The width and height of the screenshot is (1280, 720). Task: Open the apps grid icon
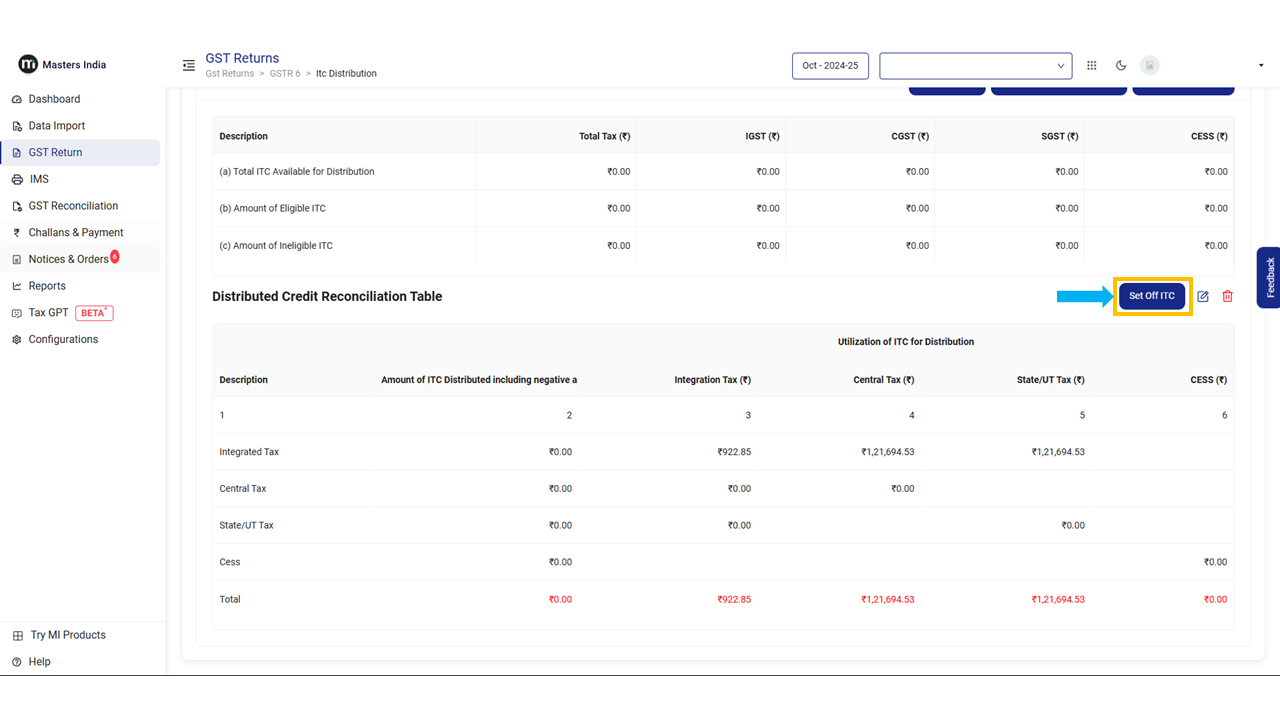1092,66
